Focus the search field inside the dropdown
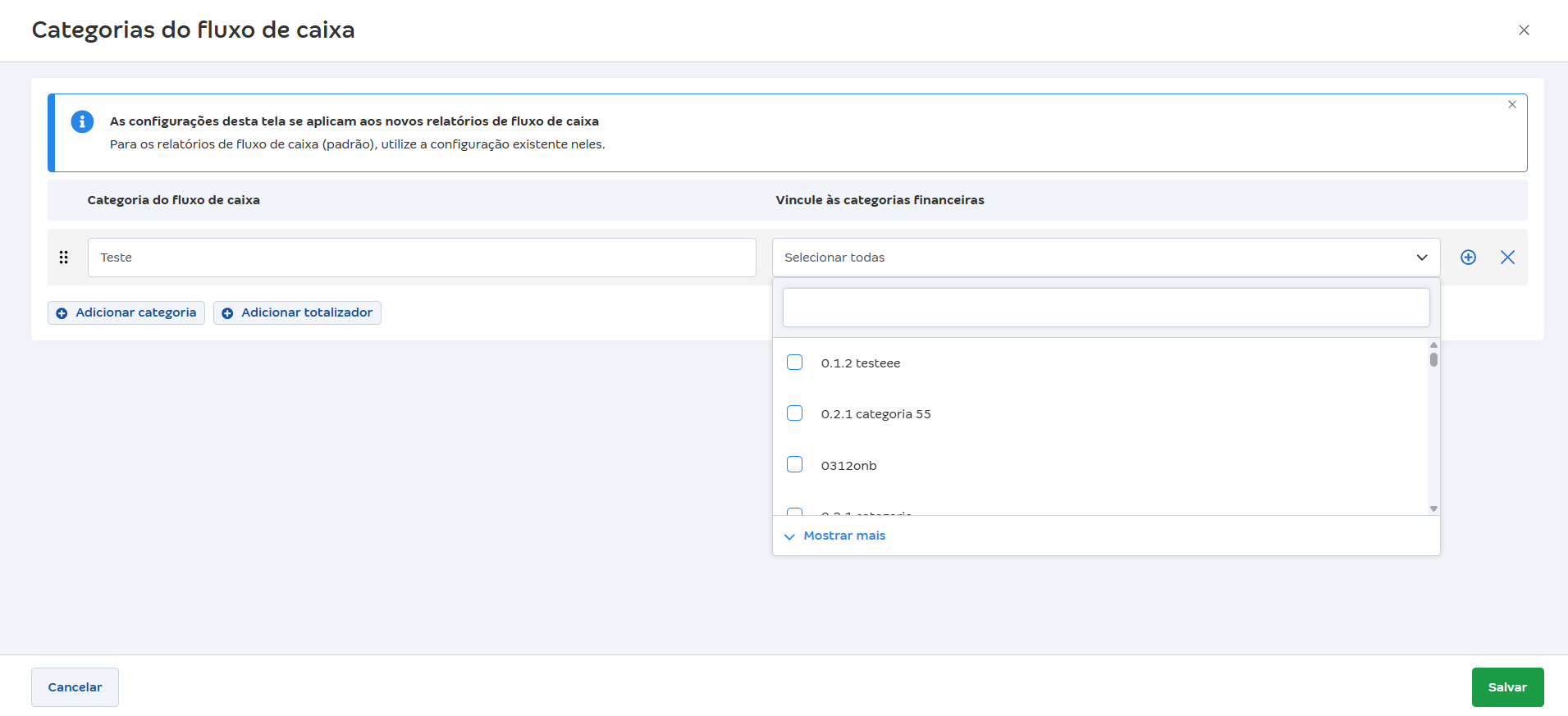This screenshot has height=716, width=1568. click(1105, 308)
